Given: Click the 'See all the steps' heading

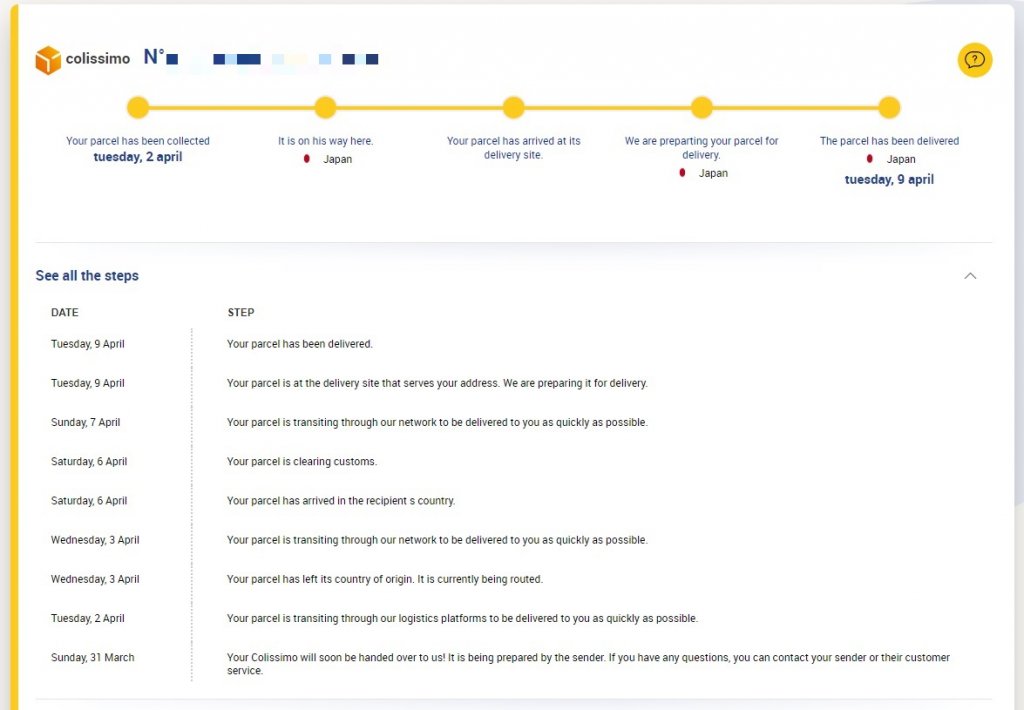Looking at the screenshot, I should (87, 276).
